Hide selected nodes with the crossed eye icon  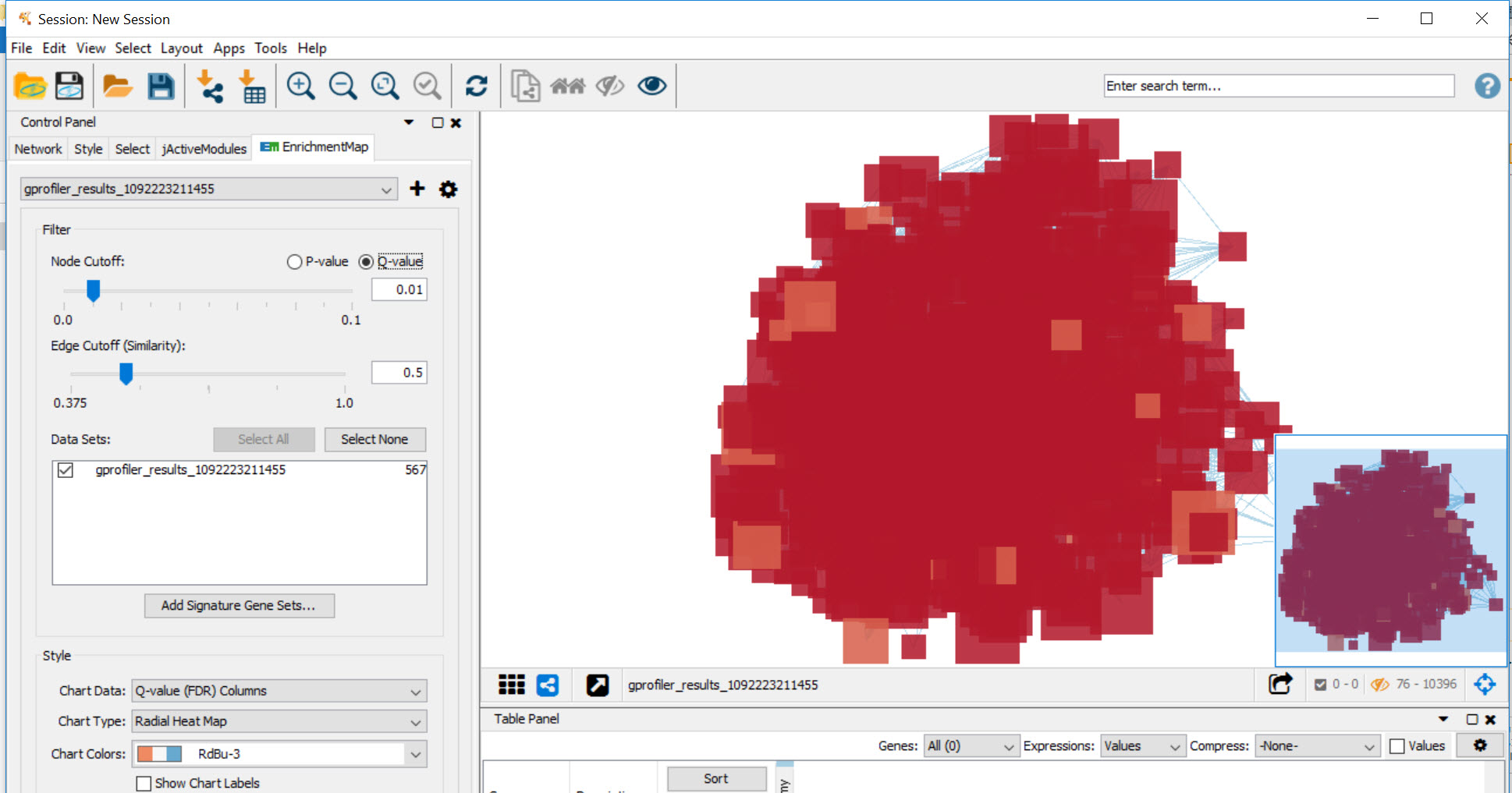[x=610, y=86]
